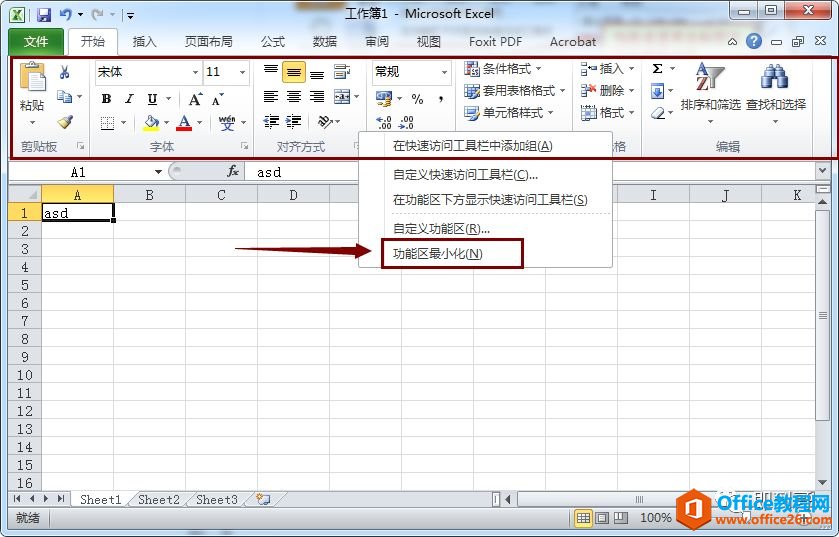Viewport: 839px width, 537px height.
Task: Click the merge and center icon
Action: [342, 96]
